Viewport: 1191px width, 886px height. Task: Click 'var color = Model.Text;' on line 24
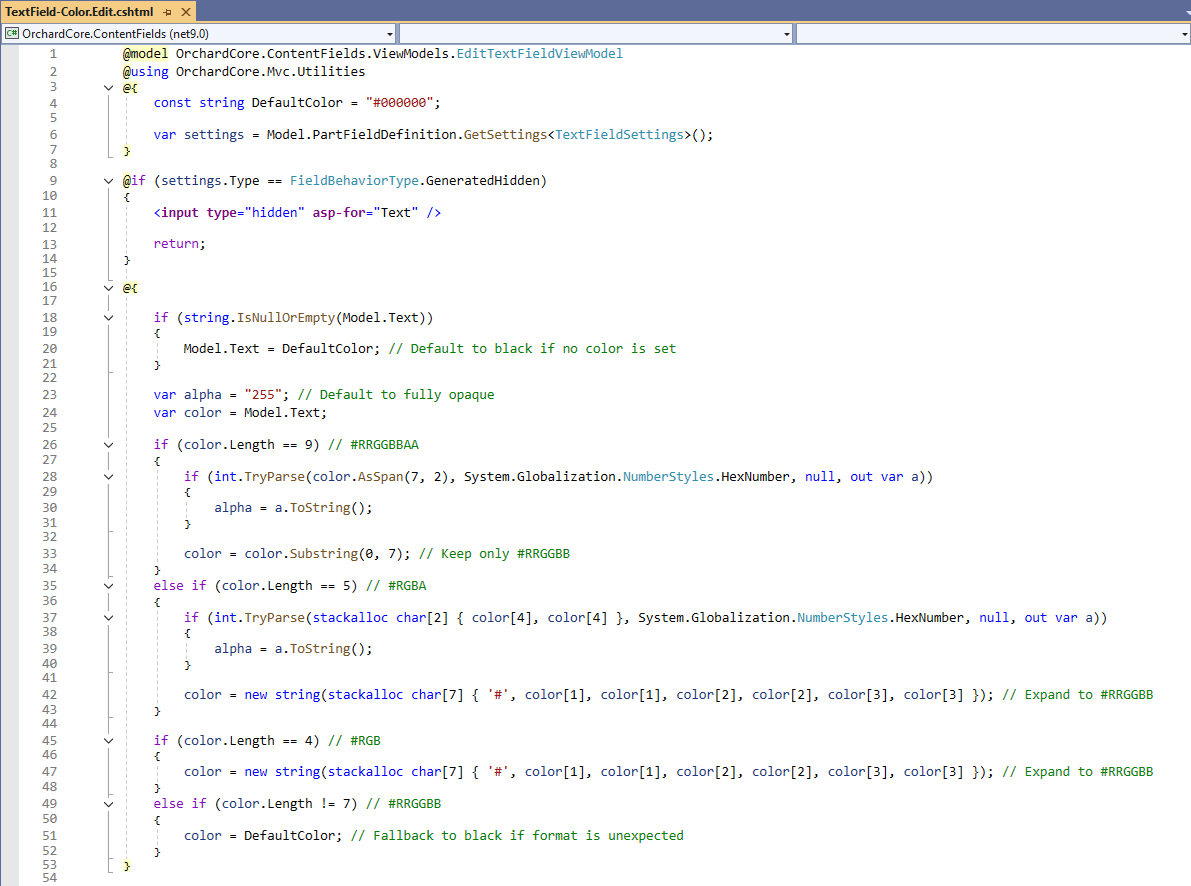(x=240, y=413)
